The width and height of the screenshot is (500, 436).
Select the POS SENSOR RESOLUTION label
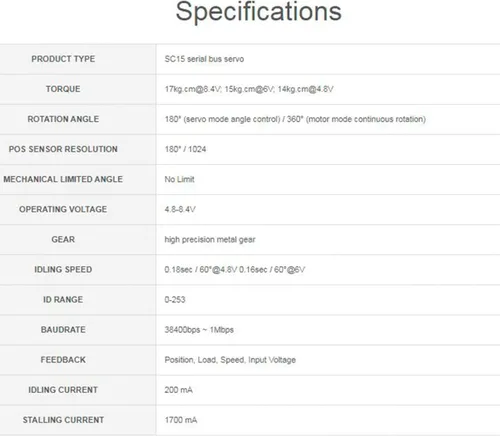(x=63, y=149)
